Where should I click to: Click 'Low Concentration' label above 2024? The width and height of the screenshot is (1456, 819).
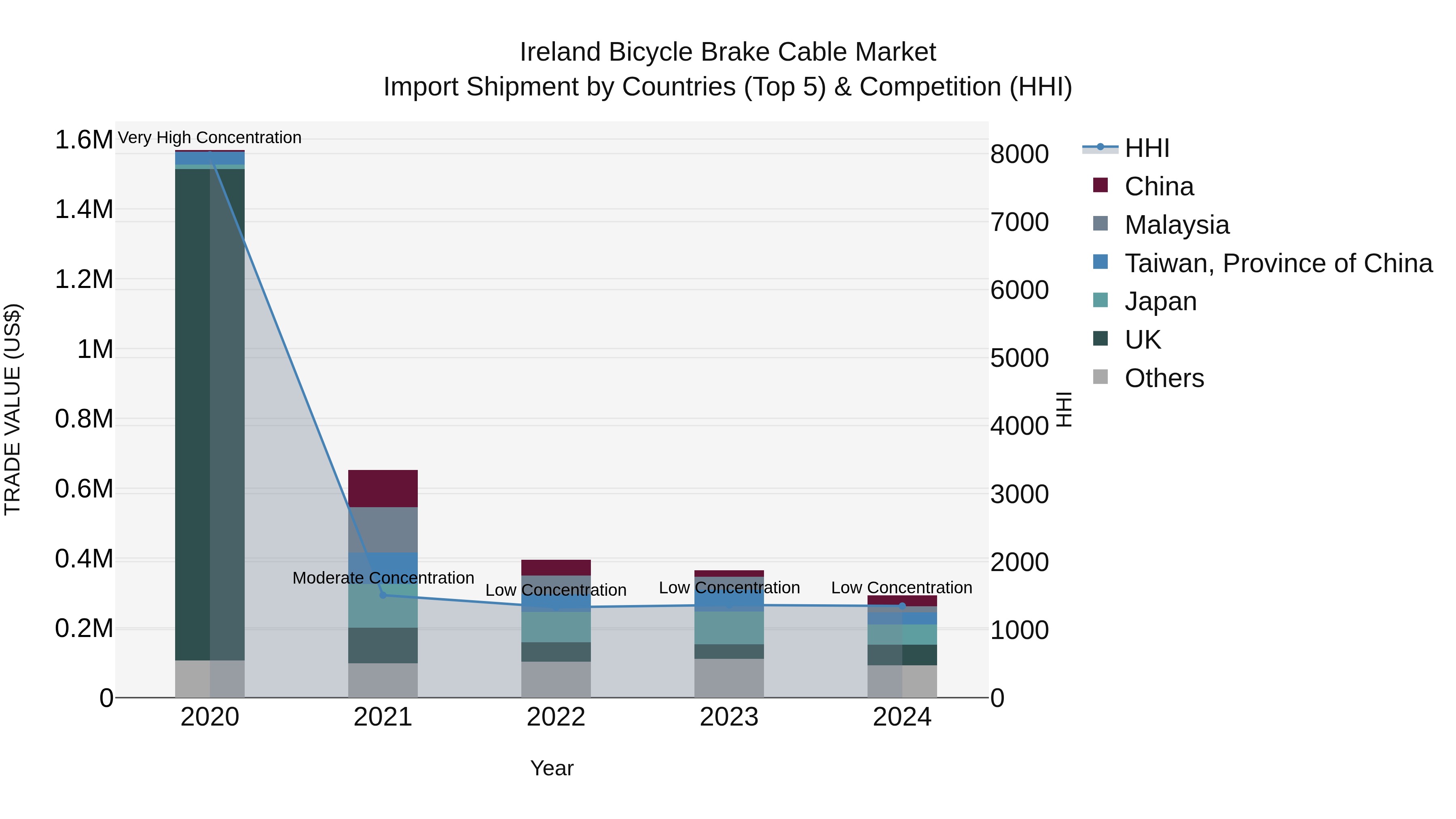tap(902, 588)
